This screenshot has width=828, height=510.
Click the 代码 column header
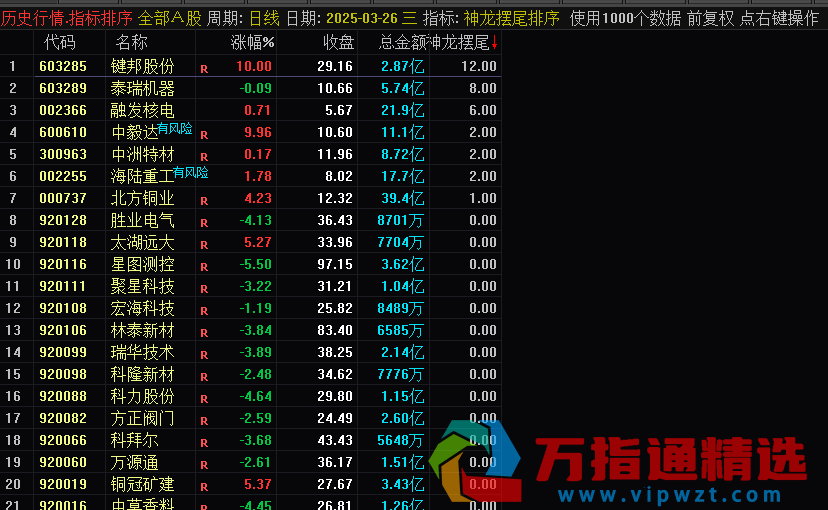coord(60,43)
